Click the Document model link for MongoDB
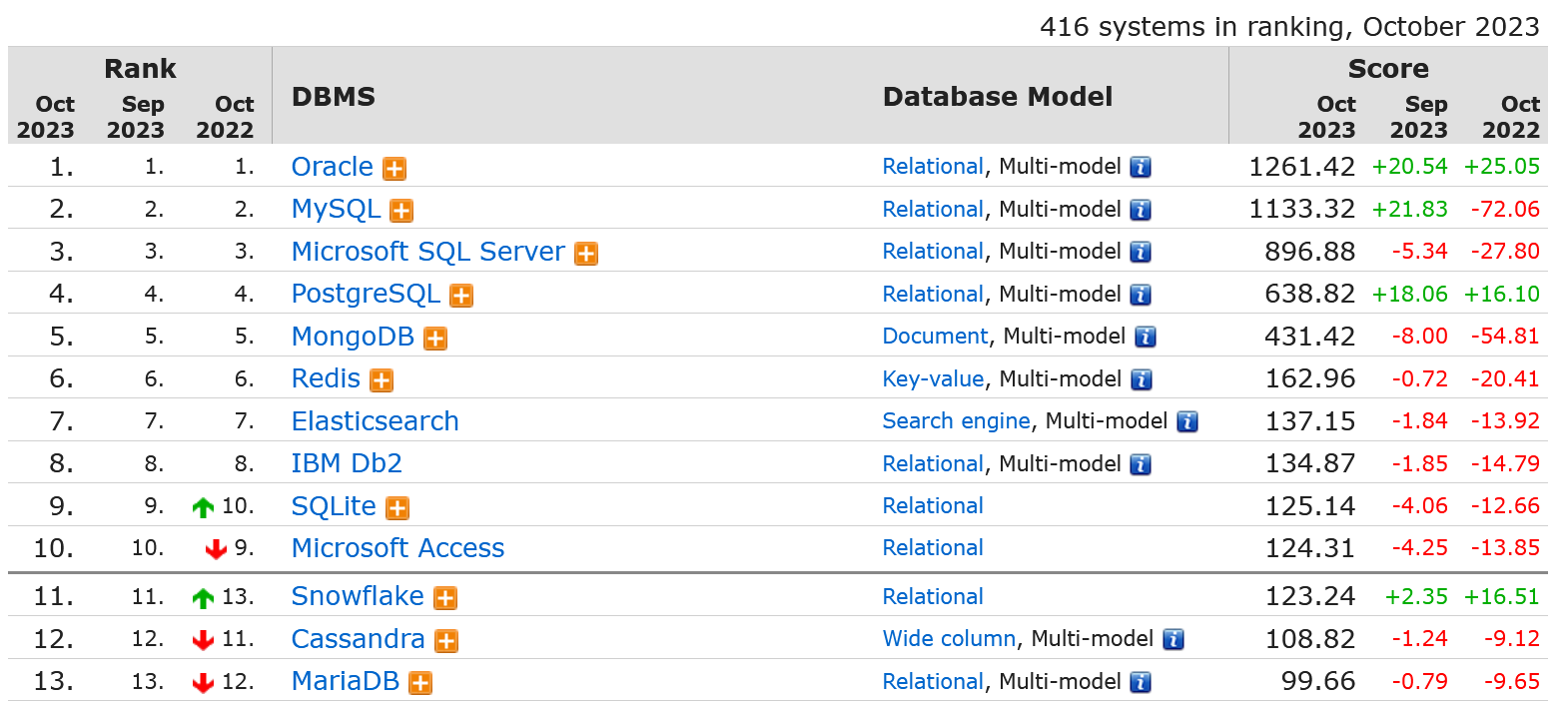Image resolution: width=1568 pixels, height=704 pixels. (935, 337)
